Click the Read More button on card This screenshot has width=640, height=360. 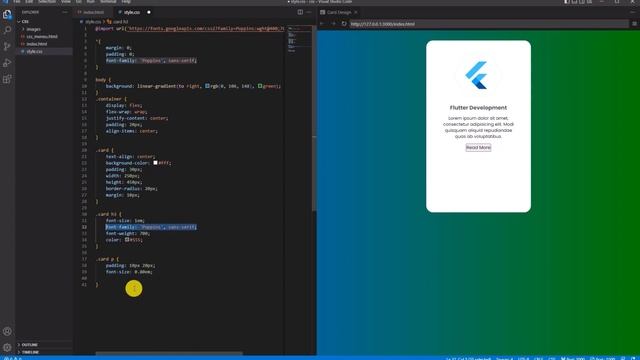tap(478, 147)
